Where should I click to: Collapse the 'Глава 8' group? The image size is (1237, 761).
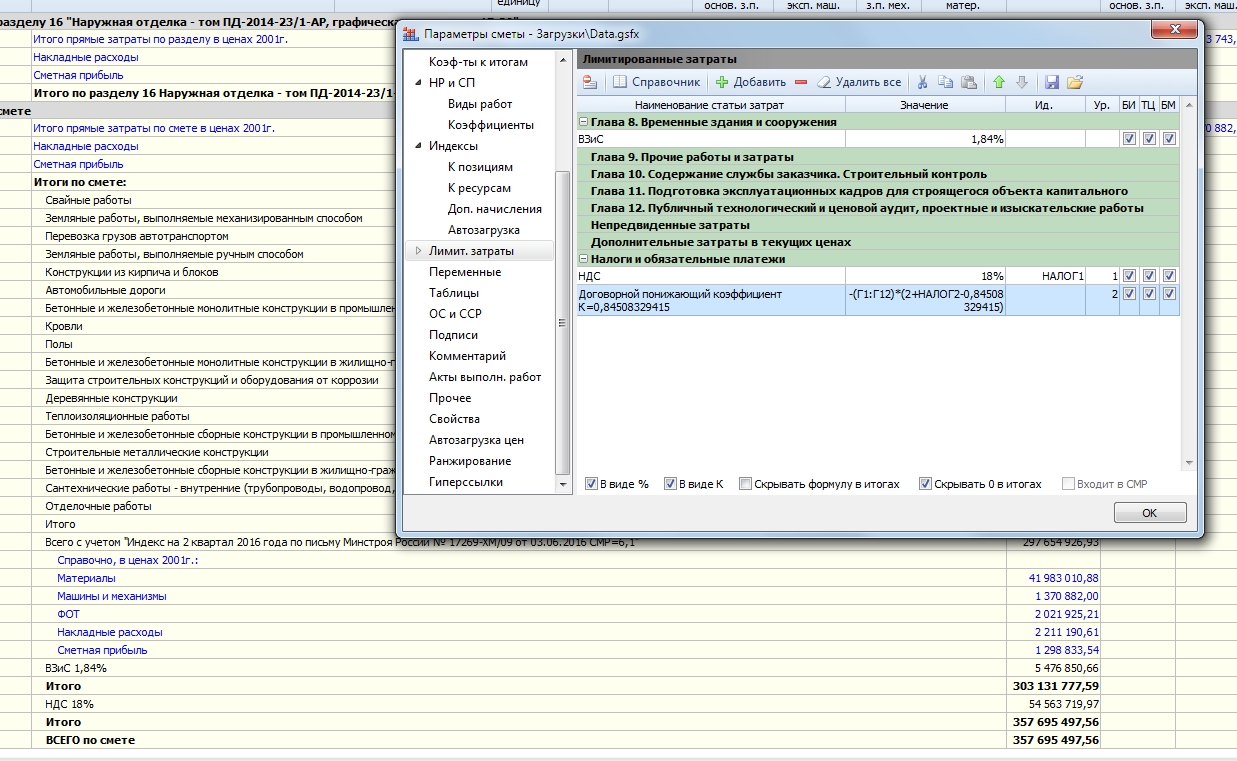pyautogui.click(x=583, y=122)
